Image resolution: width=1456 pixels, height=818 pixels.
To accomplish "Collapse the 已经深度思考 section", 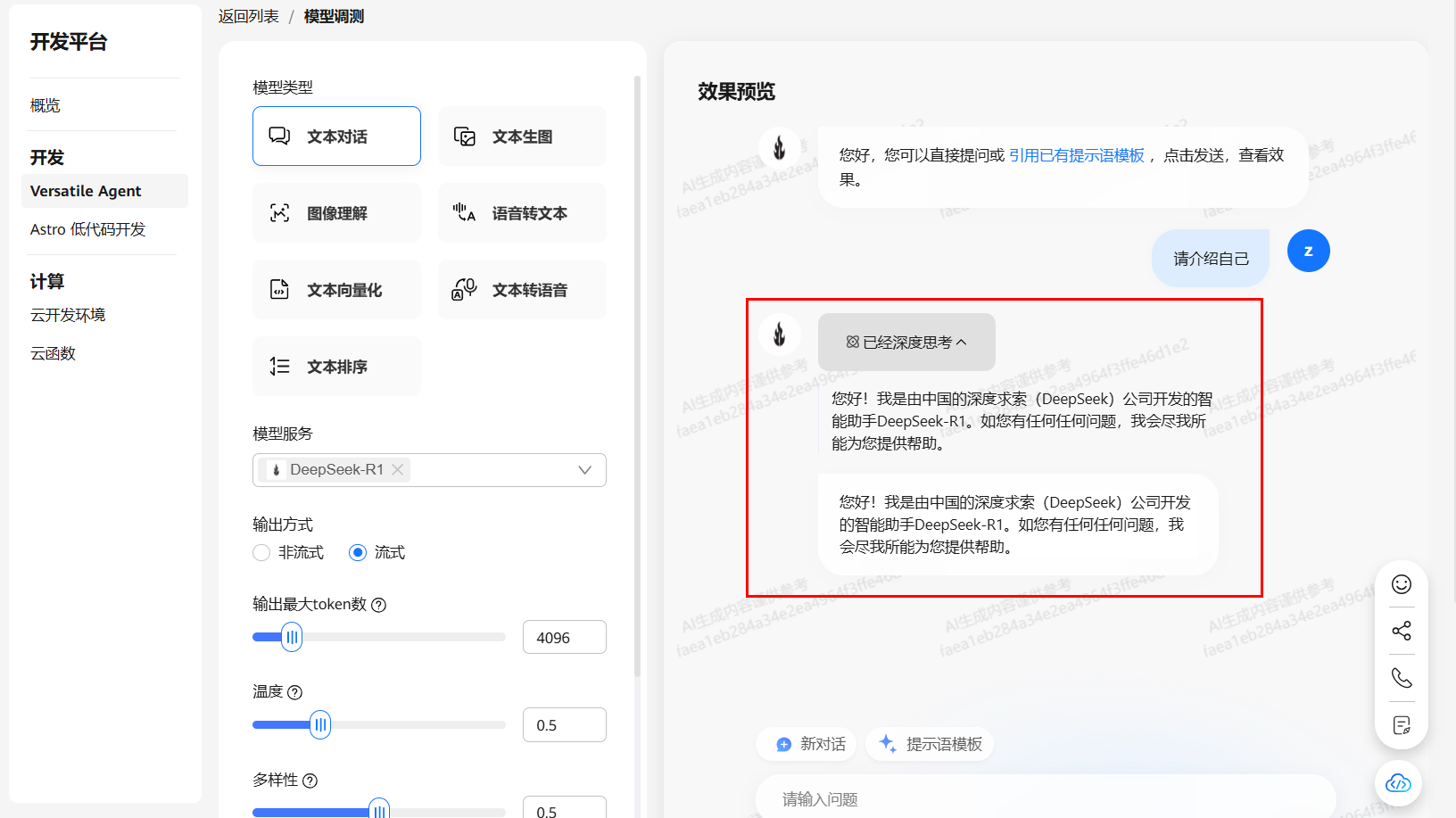I will point(906,342).
